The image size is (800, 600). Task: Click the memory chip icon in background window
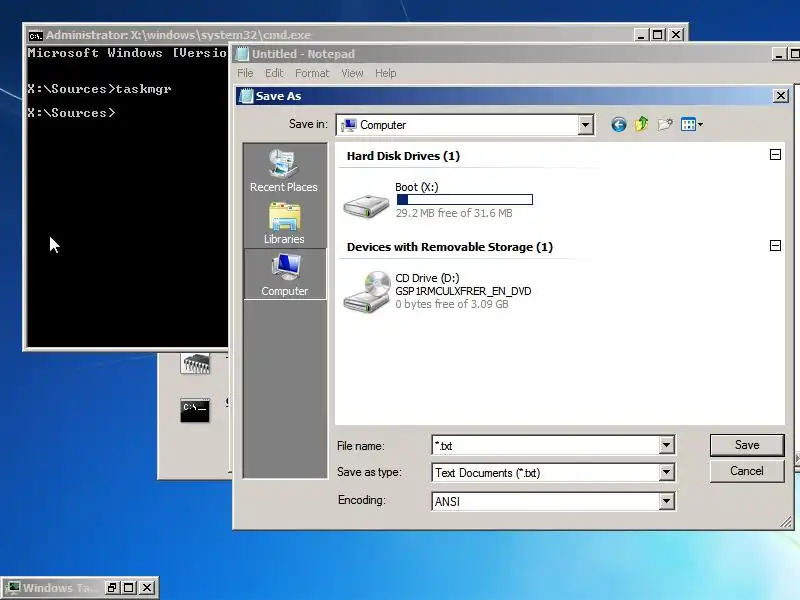click(x=195, y=363)
